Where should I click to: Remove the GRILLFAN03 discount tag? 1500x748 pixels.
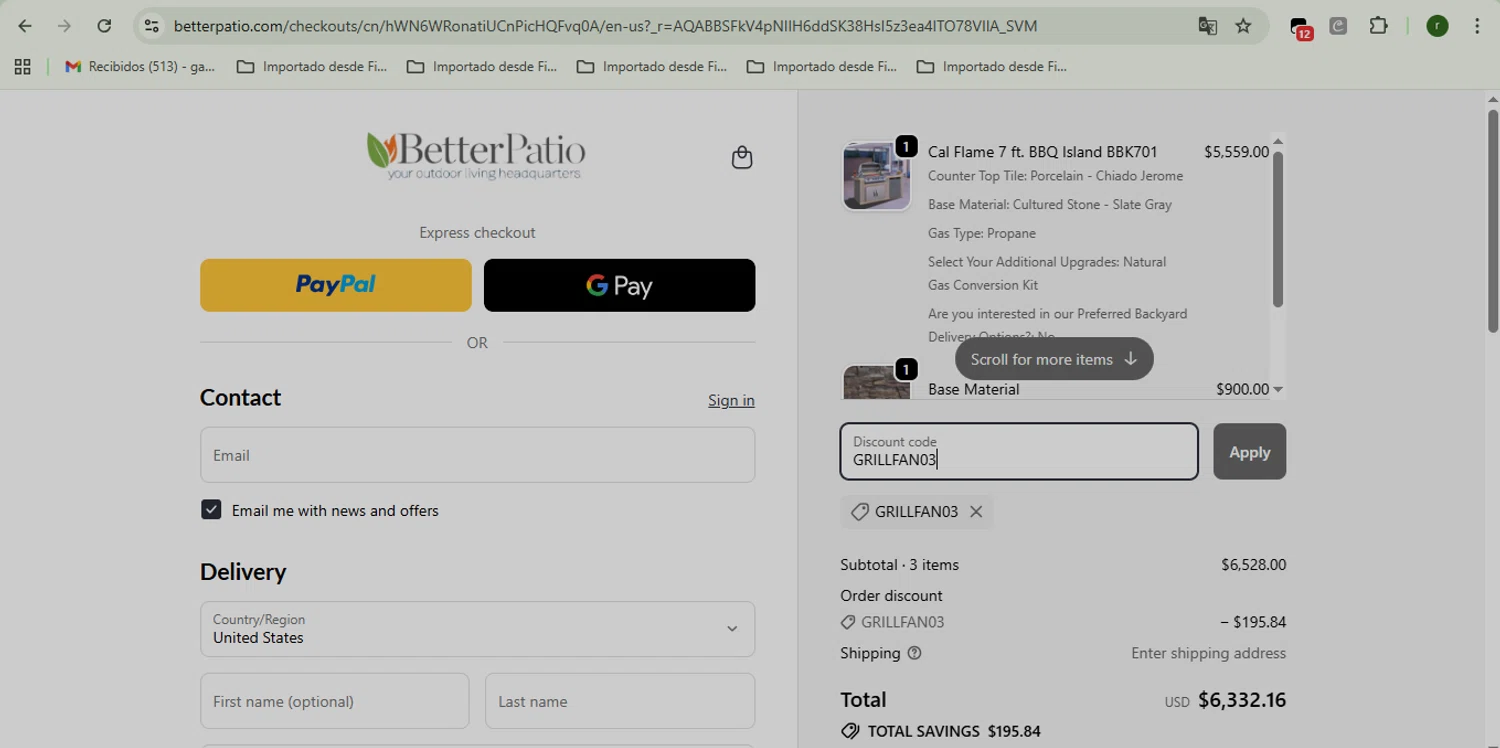976,512
